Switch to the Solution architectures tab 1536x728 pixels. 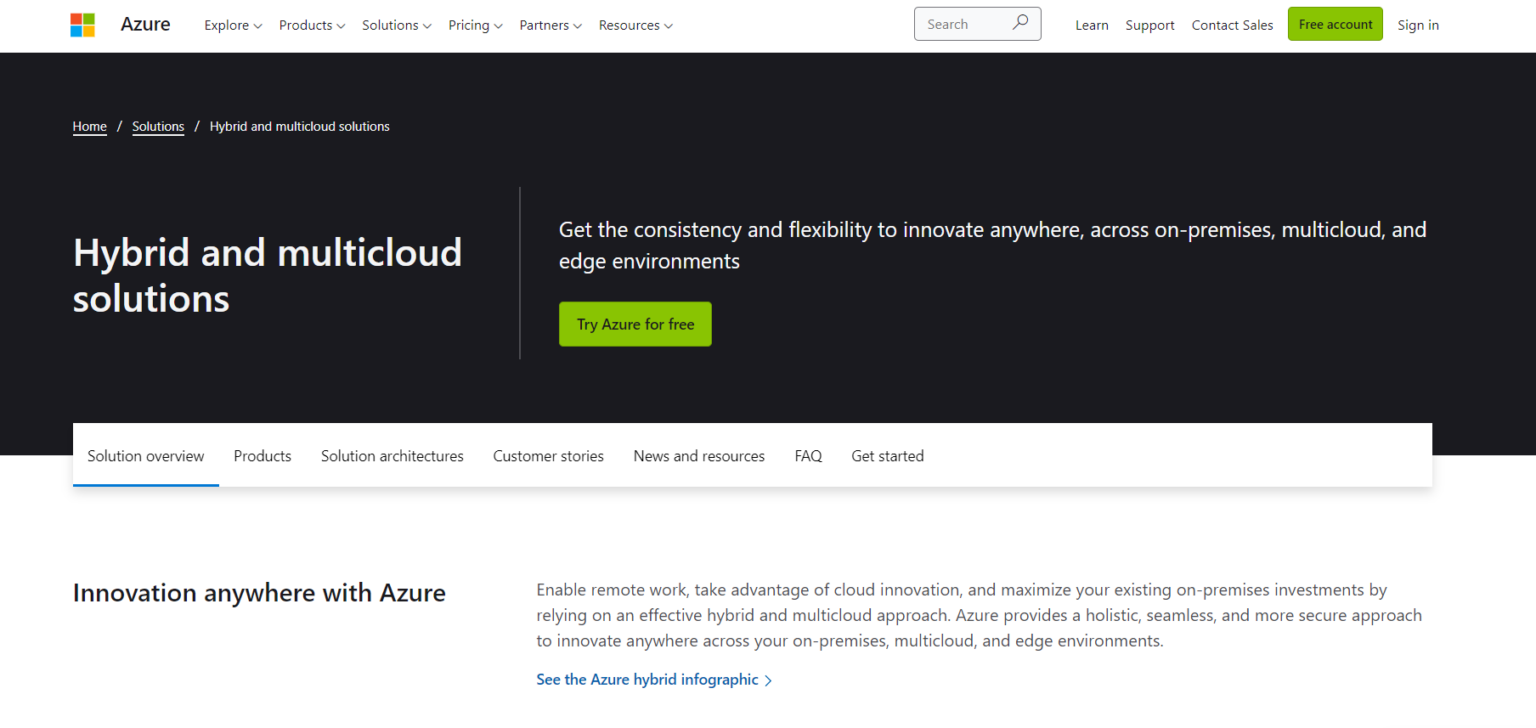tap(392, 455)
